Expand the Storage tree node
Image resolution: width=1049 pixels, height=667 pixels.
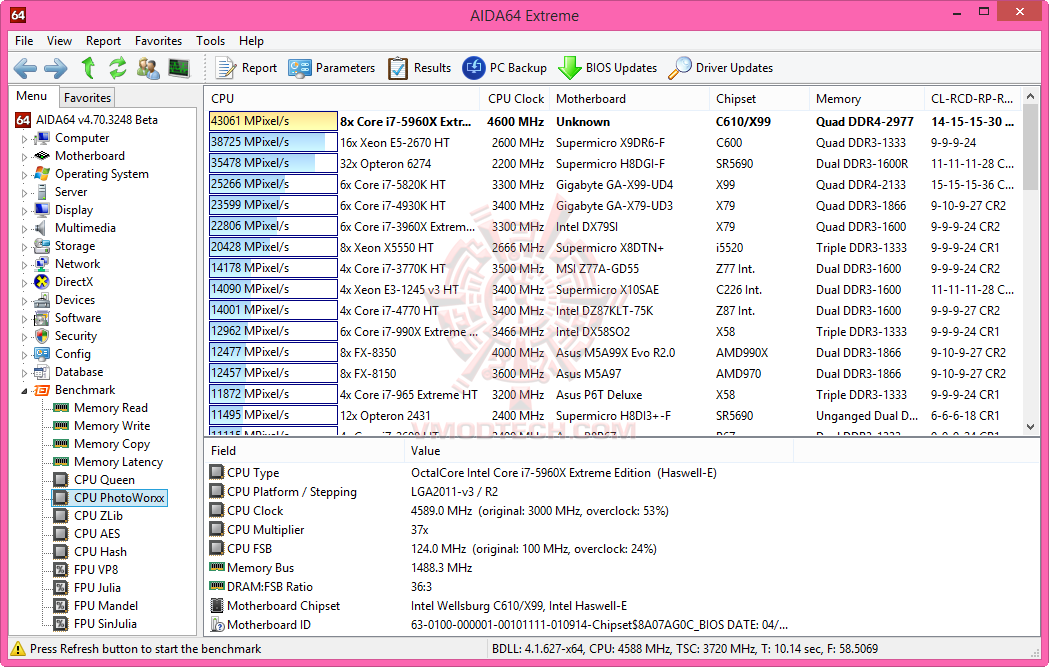[25, 248]
